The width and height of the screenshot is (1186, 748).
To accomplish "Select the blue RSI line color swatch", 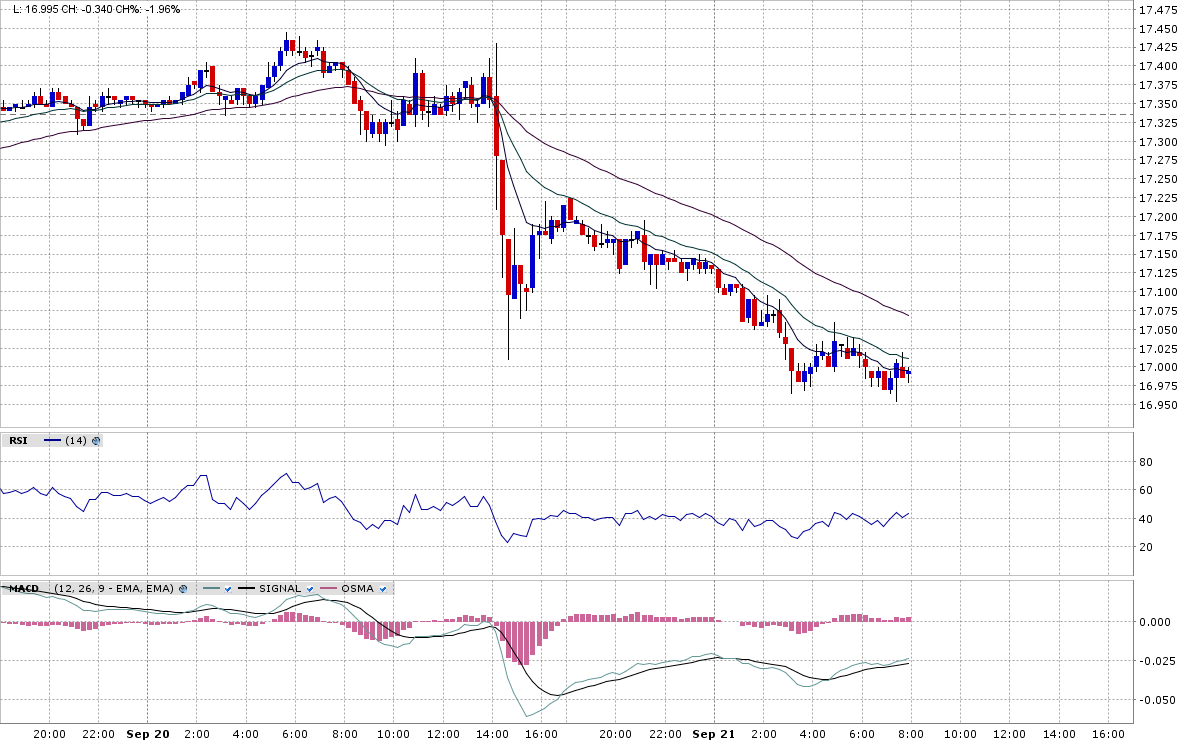I will point(53,440).
